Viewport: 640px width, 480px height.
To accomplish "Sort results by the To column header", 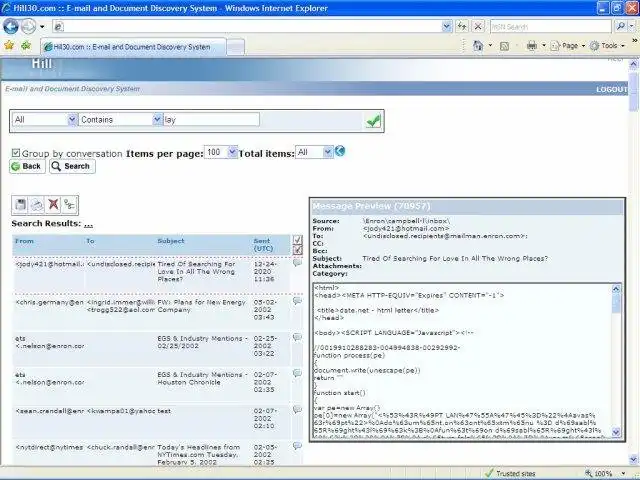I will coord(90,241).
